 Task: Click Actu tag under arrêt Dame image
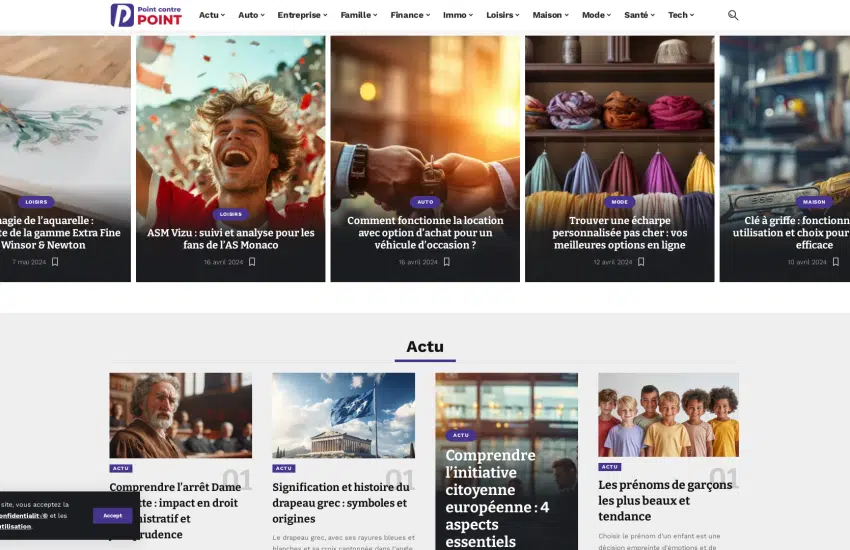[x=120, y=468]
